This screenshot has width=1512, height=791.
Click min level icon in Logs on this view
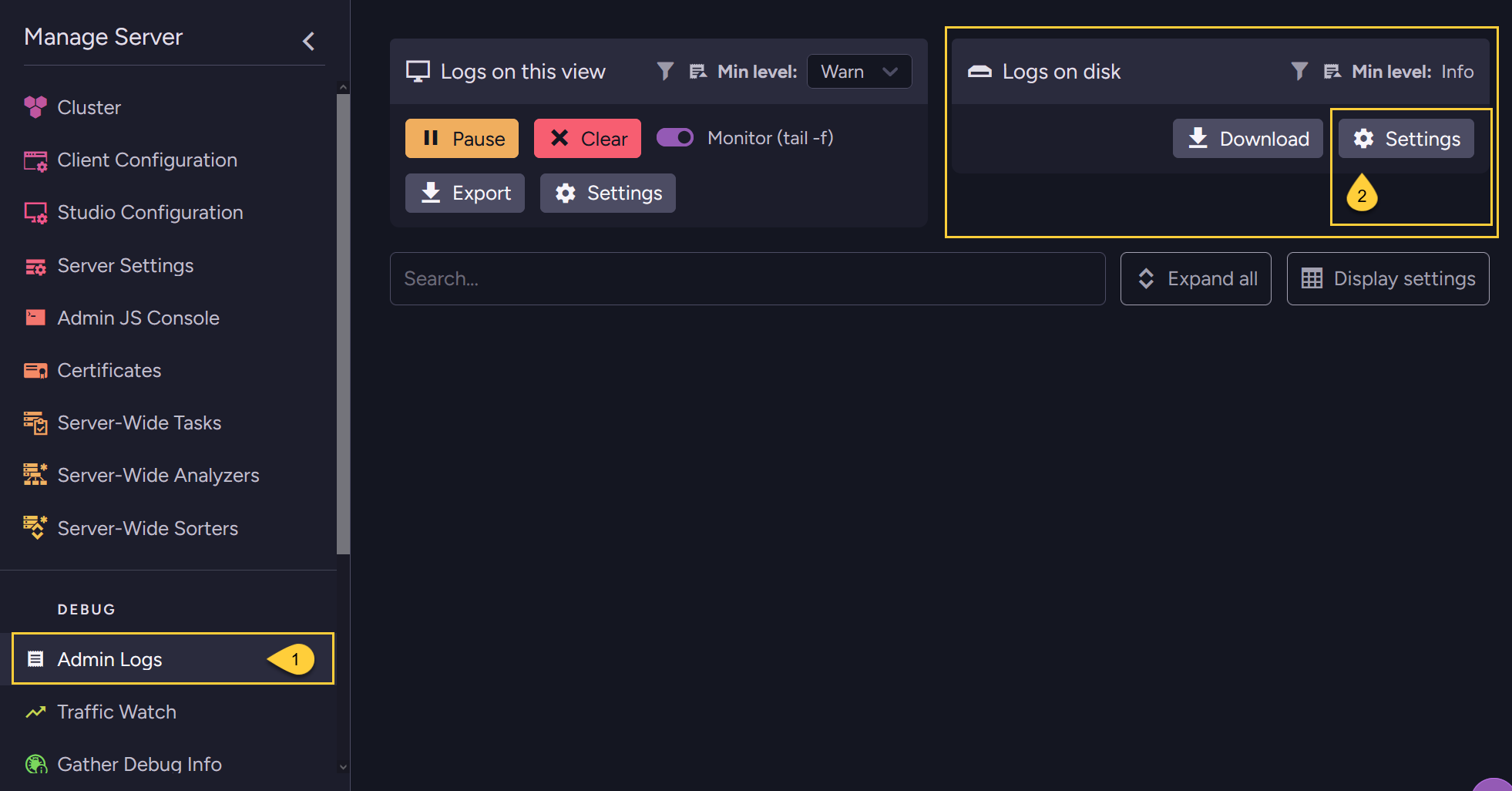698,72
